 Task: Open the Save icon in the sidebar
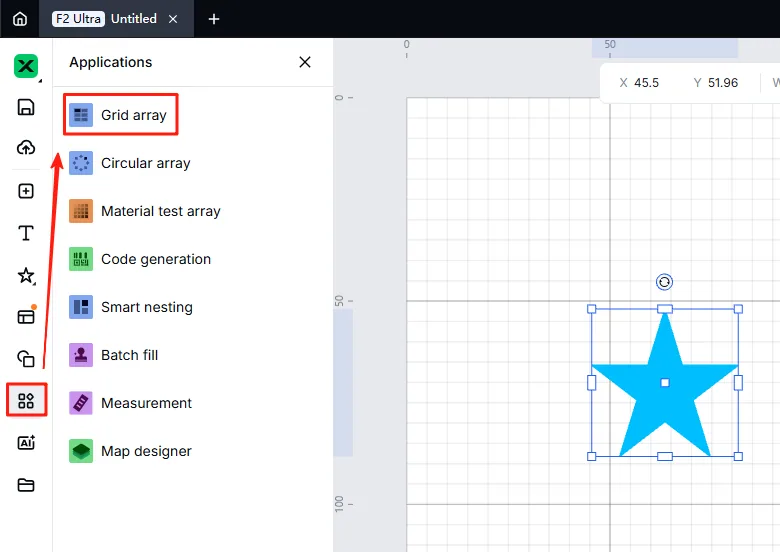pyautogui.click(x=26, y=107)
